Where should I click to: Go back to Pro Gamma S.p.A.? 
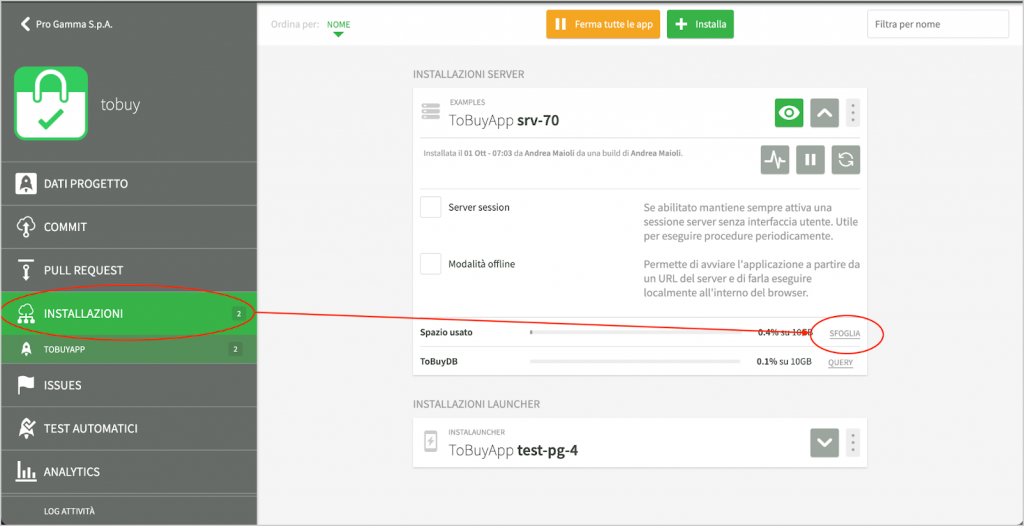(x=68, y=24)
